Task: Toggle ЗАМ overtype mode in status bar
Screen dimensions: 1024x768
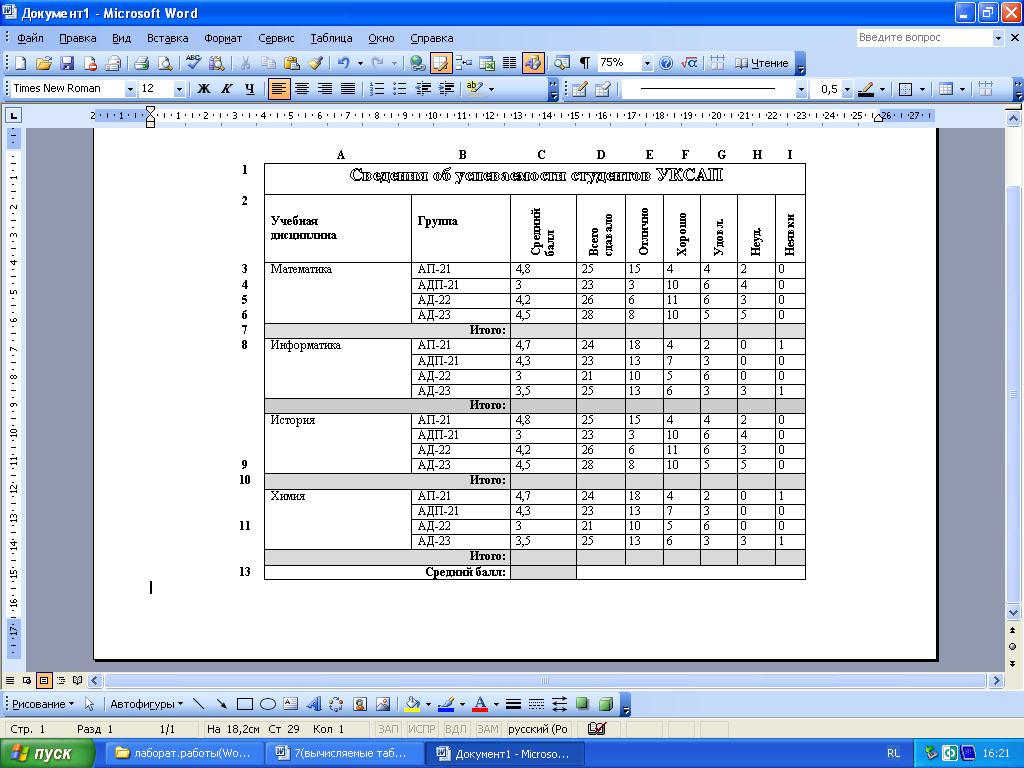Action: 487,729
